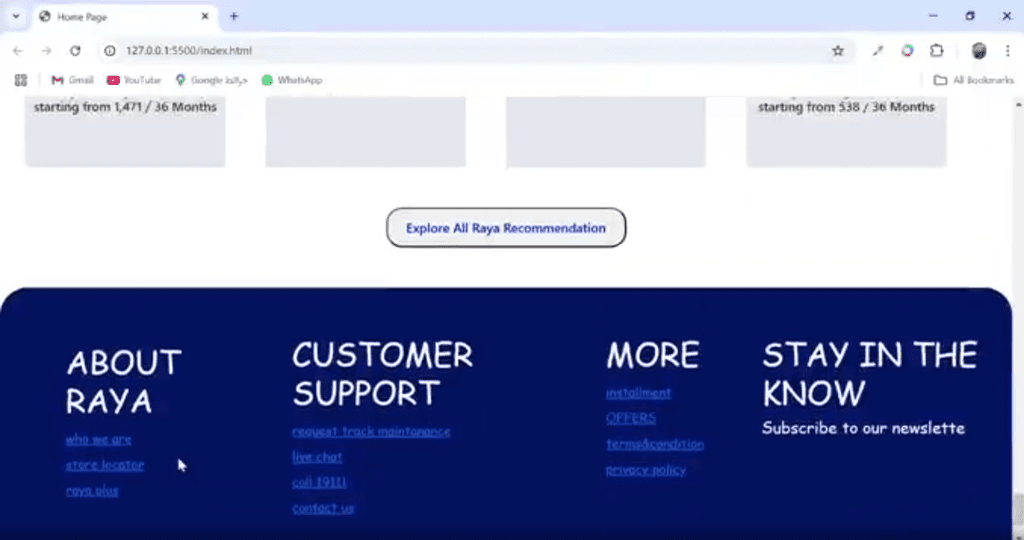
Task: Click the MORE footer heading
Action: (652, 356)
